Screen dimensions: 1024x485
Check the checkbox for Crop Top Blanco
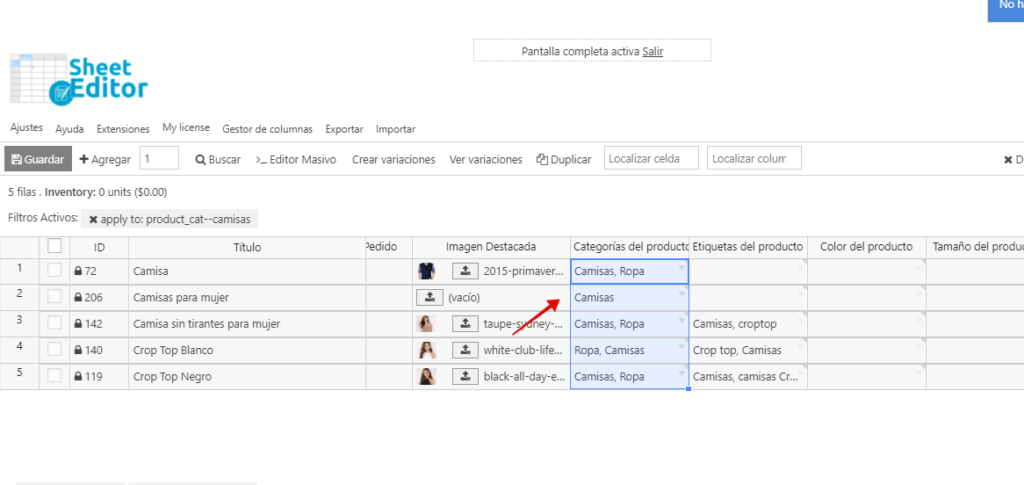[x=55, y=349]
